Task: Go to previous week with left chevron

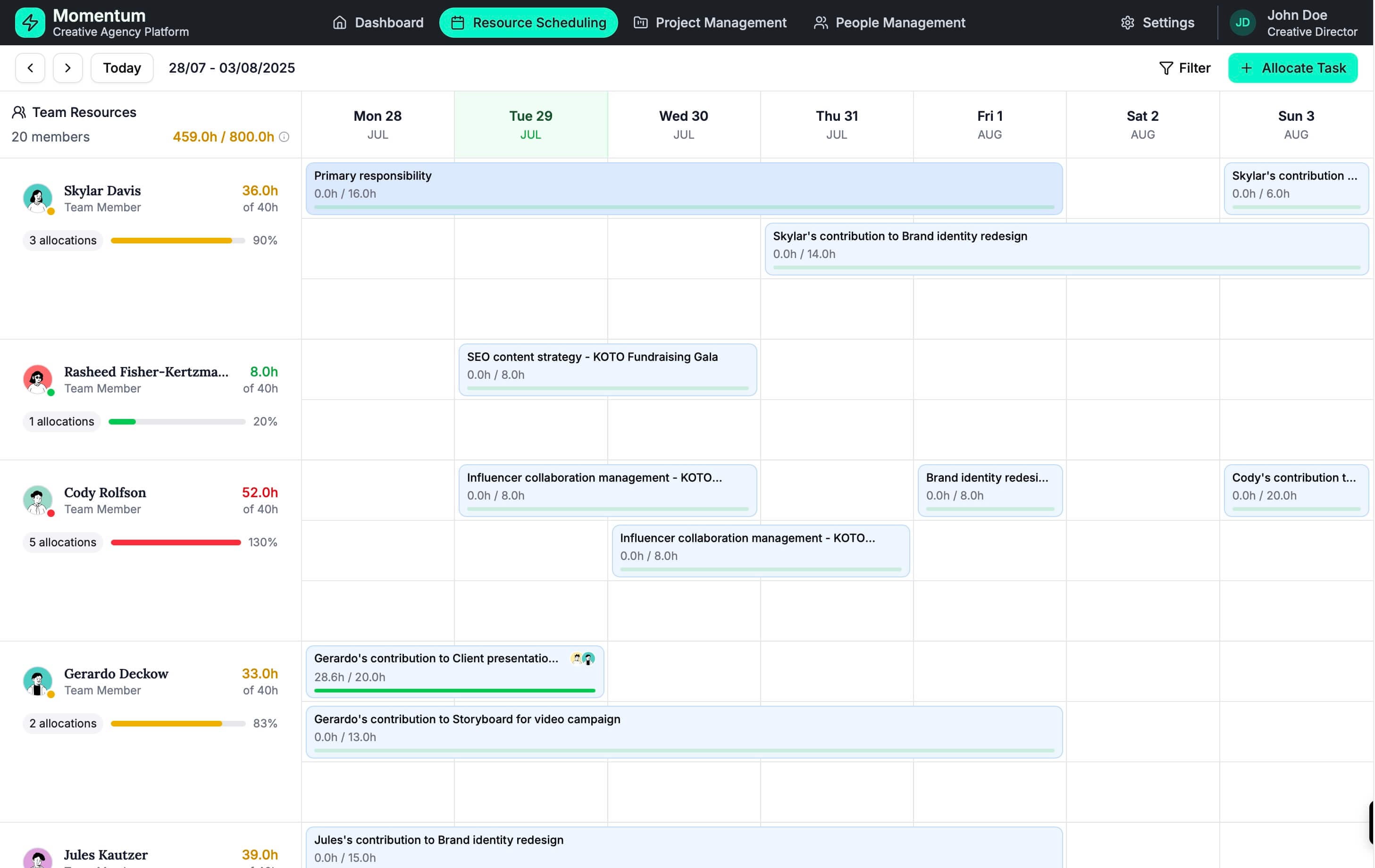Action: (x=30, y=68)
